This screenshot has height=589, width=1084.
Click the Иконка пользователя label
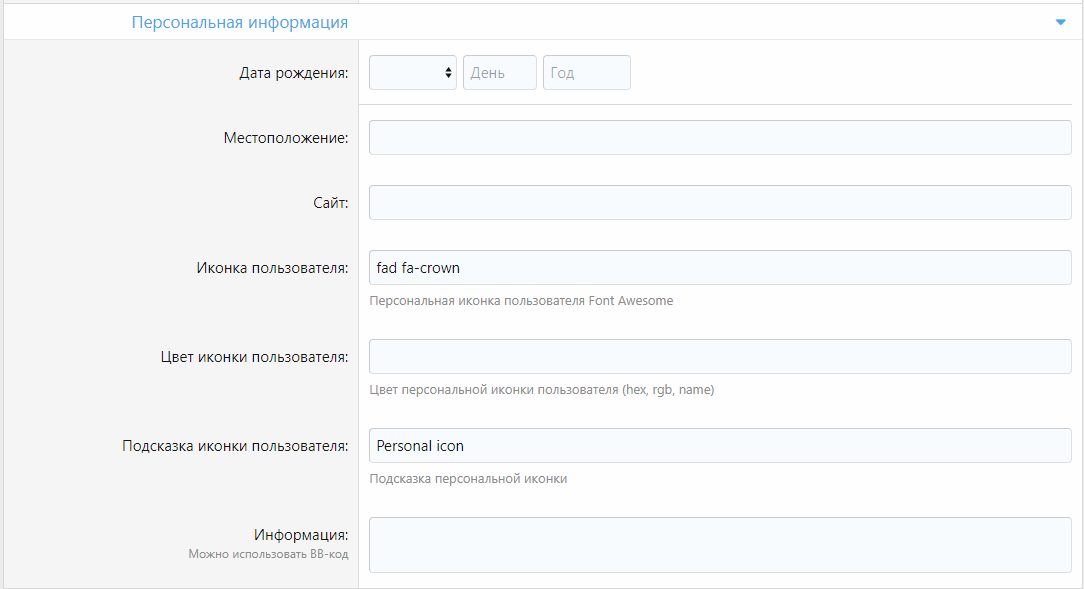tap(272, 268)
